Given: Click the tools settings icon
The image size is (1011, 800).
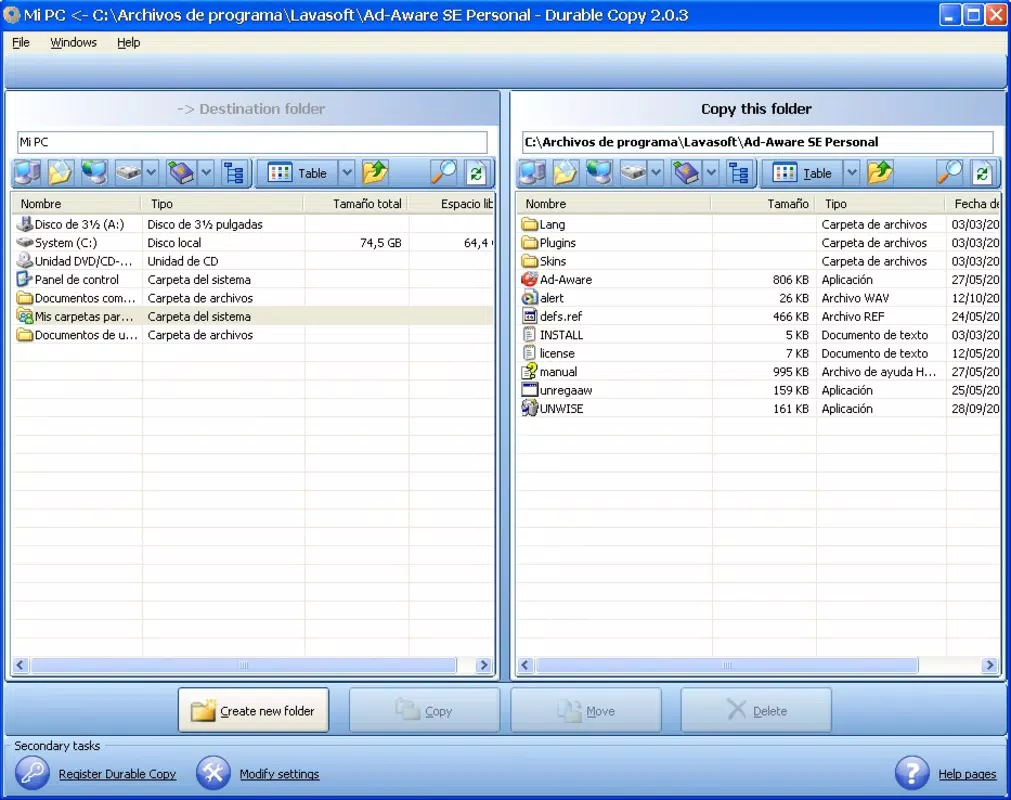Looking at the screenshot, I should click(213, 772).
